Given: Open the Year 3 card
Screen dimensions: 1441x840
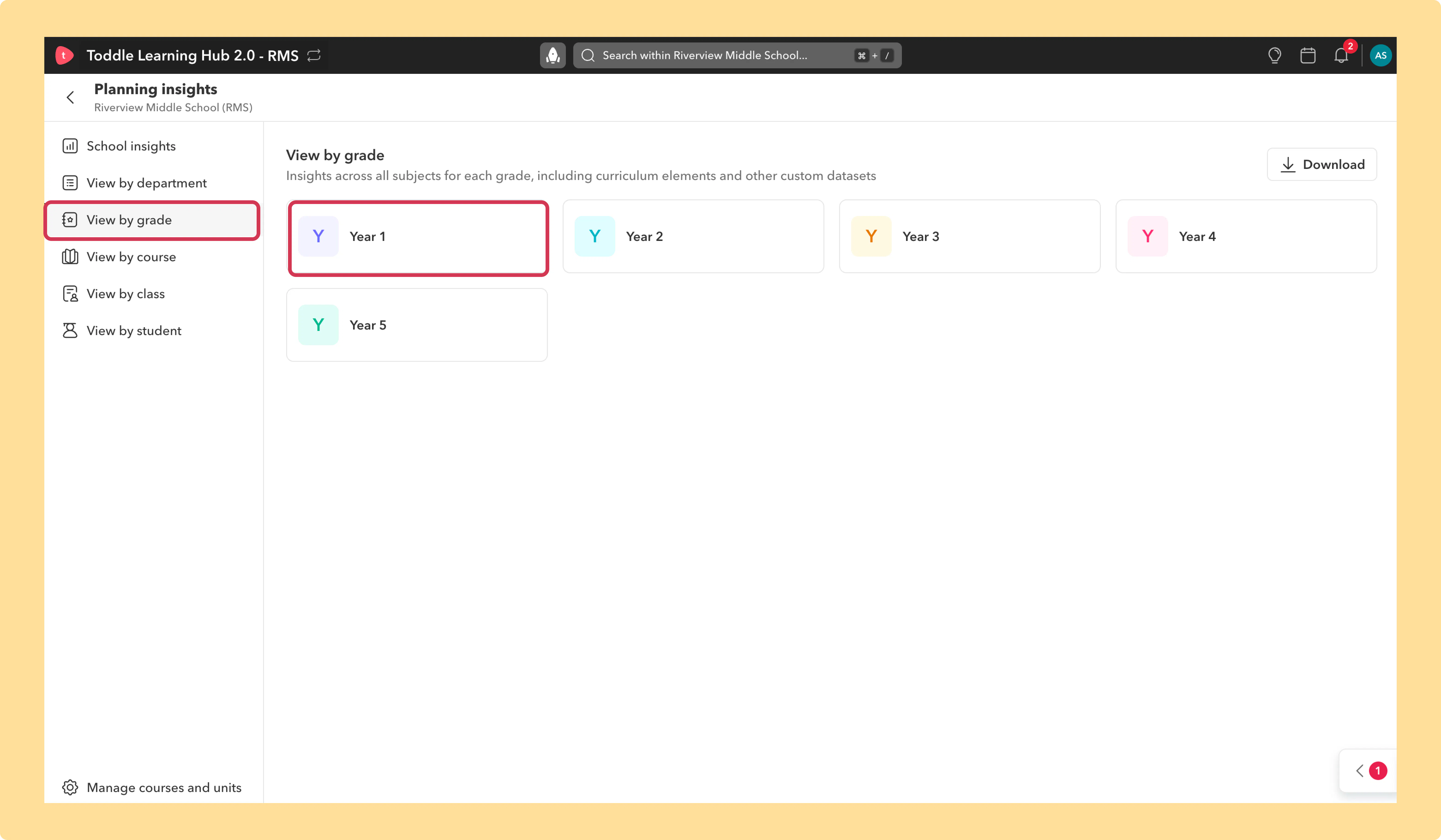Looking at the screenshot, I should pos(970,236).
